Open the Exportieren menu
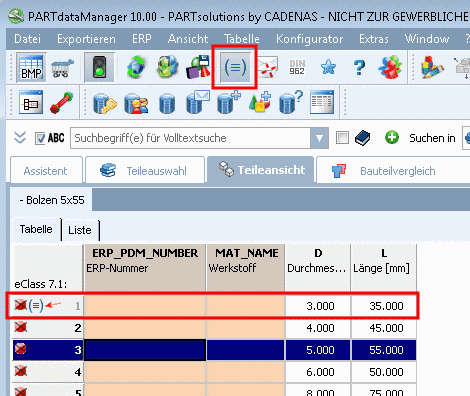Image resolution: width=470 pixels, height=396 pixels. 86,39
